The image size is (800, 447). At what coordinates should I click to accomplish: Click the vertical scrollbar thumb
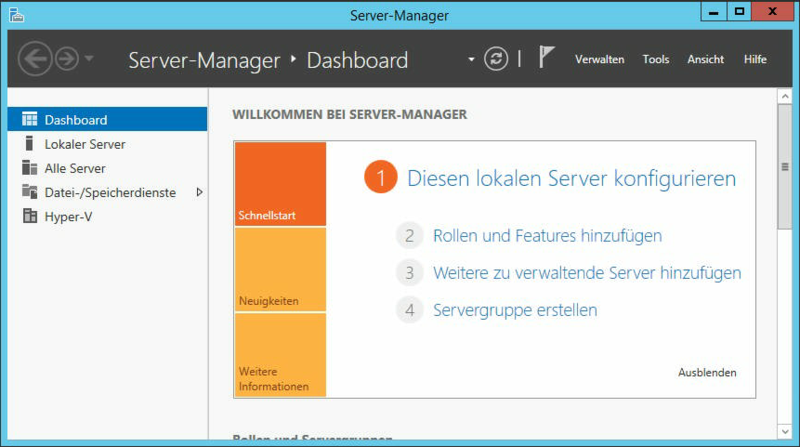coord(785,167)
